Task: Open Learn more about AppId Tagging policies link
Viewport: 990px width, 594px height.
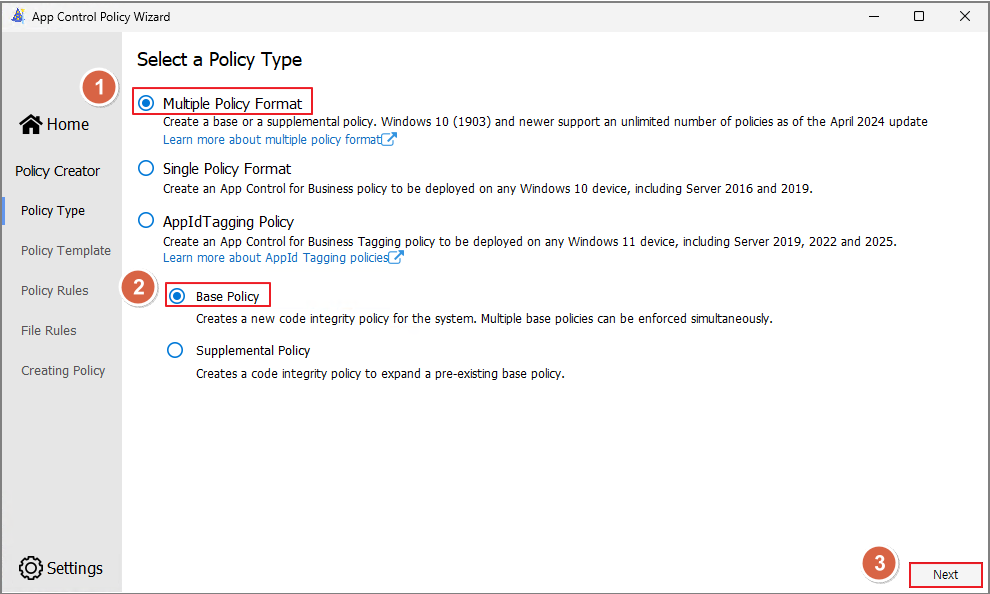Action: click(275, 258)
